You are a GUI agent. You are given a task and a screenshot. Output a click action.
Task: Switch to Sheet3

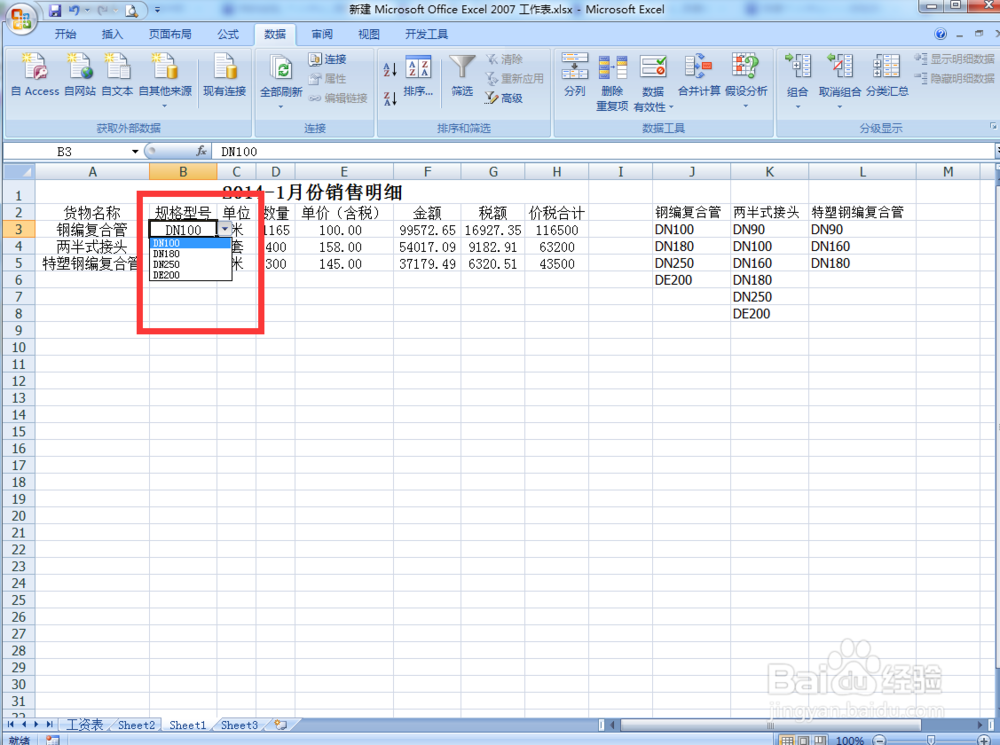[x=239, y=725]
